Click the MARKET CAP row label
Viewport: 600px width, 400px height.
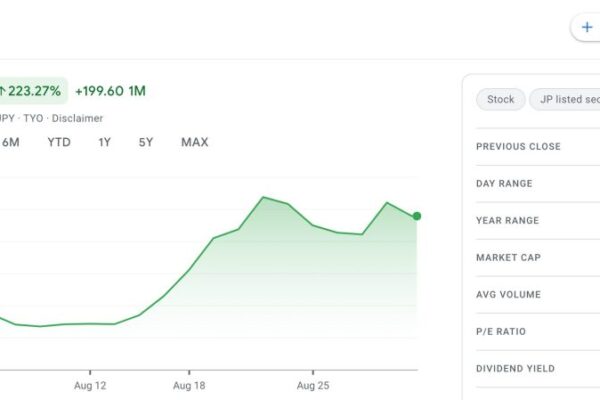tap(508, 258)
